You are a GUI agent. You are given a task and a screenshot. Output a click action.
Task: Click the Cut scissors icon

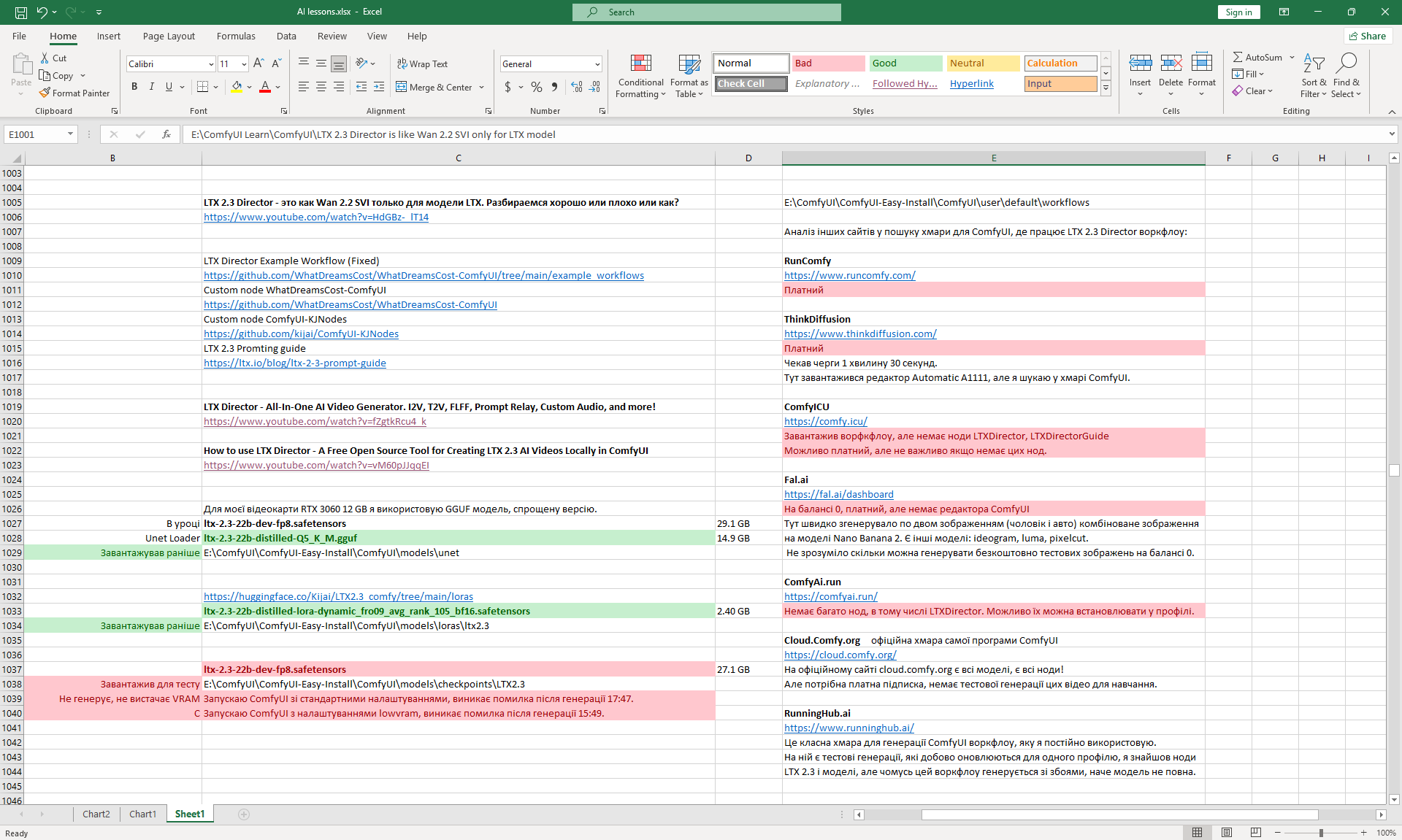[45, 58]
